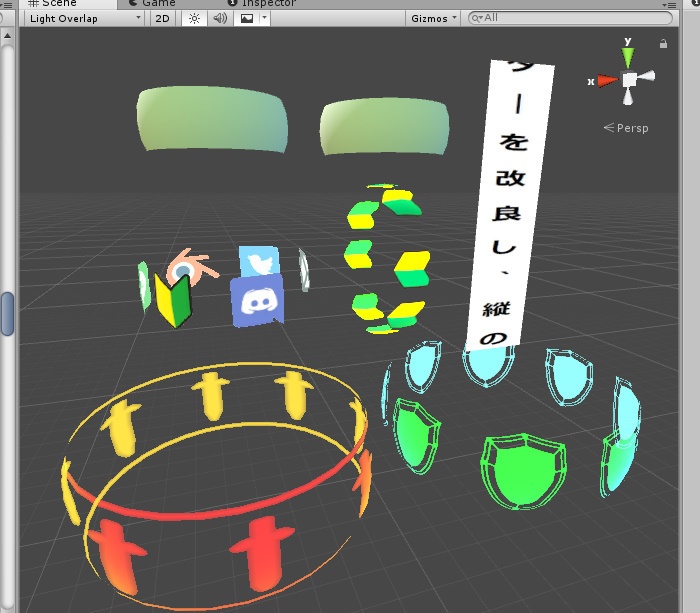Open the Inspector tab

pyautogui.click(x=262, y=4)
